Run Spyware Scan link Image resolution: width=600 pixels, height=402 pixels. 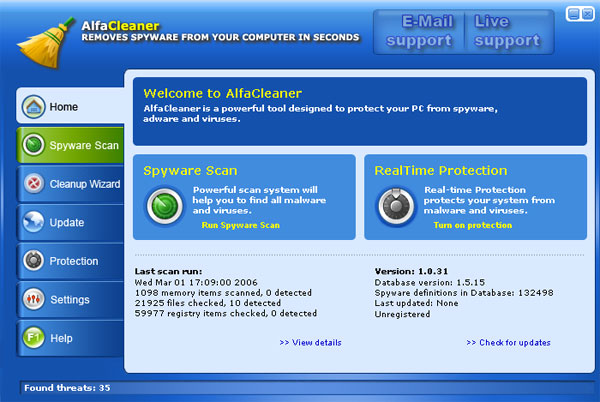click(241, 225)
